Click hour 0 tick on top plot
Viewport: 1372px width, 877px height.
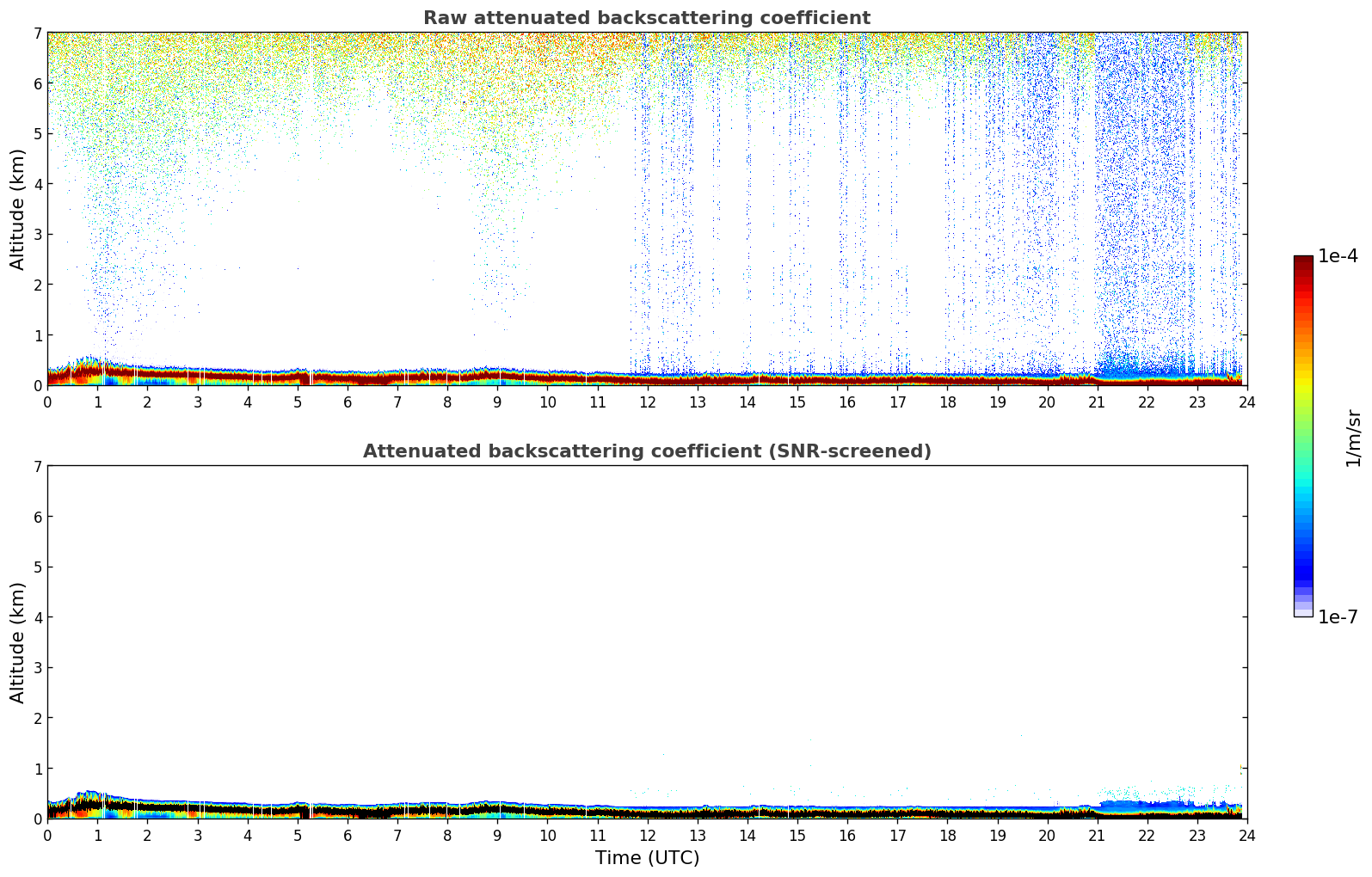point(47,402)
